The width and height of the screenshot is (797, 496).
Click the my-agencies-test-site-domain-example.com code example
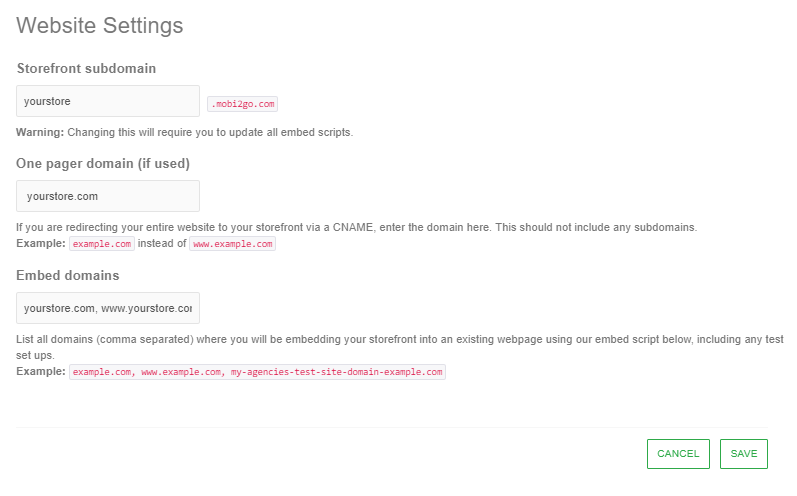coord(336,371)
